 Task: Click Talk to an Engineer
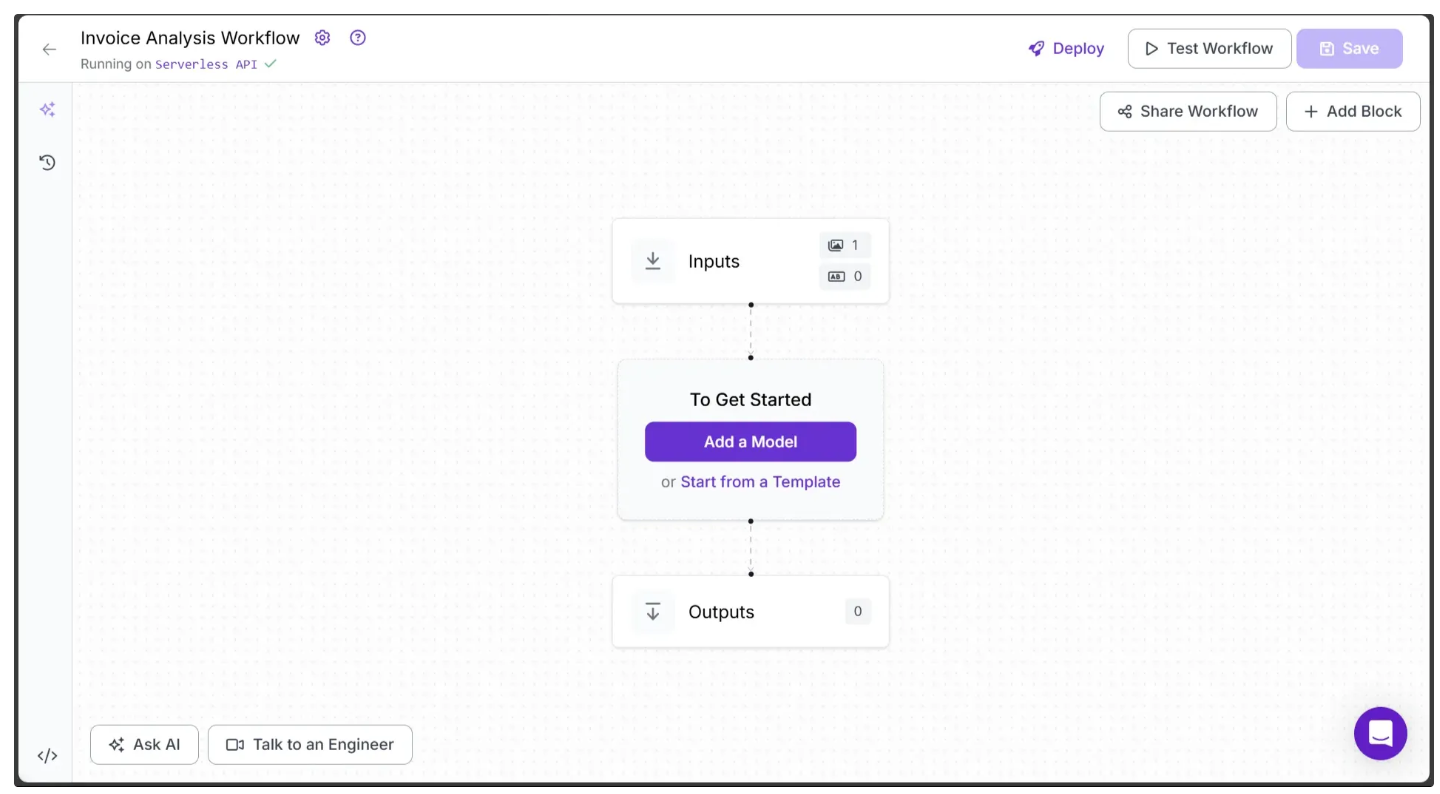point(310,744)
